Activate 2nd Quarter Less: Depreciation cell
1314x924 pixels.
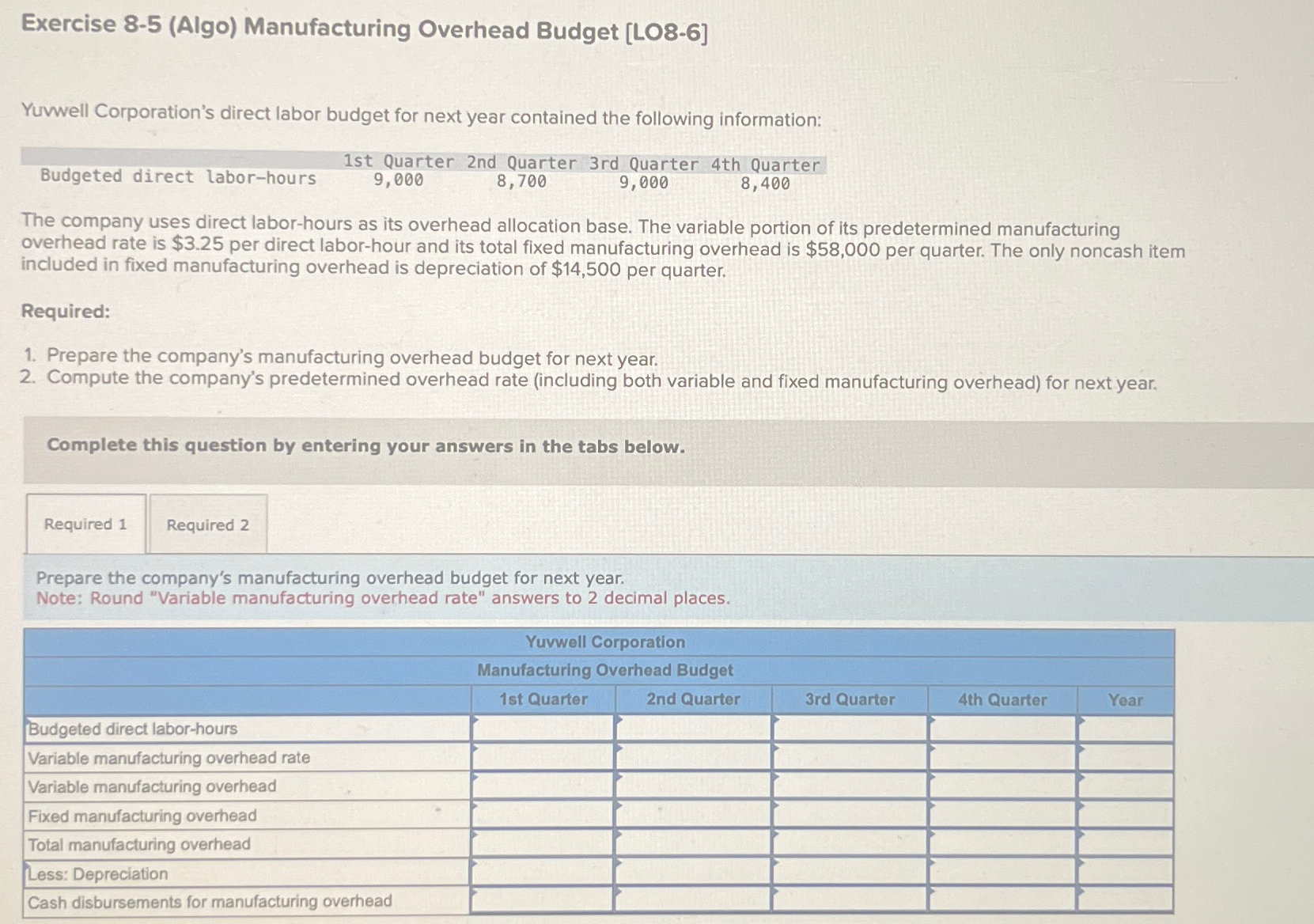point(693,871)
